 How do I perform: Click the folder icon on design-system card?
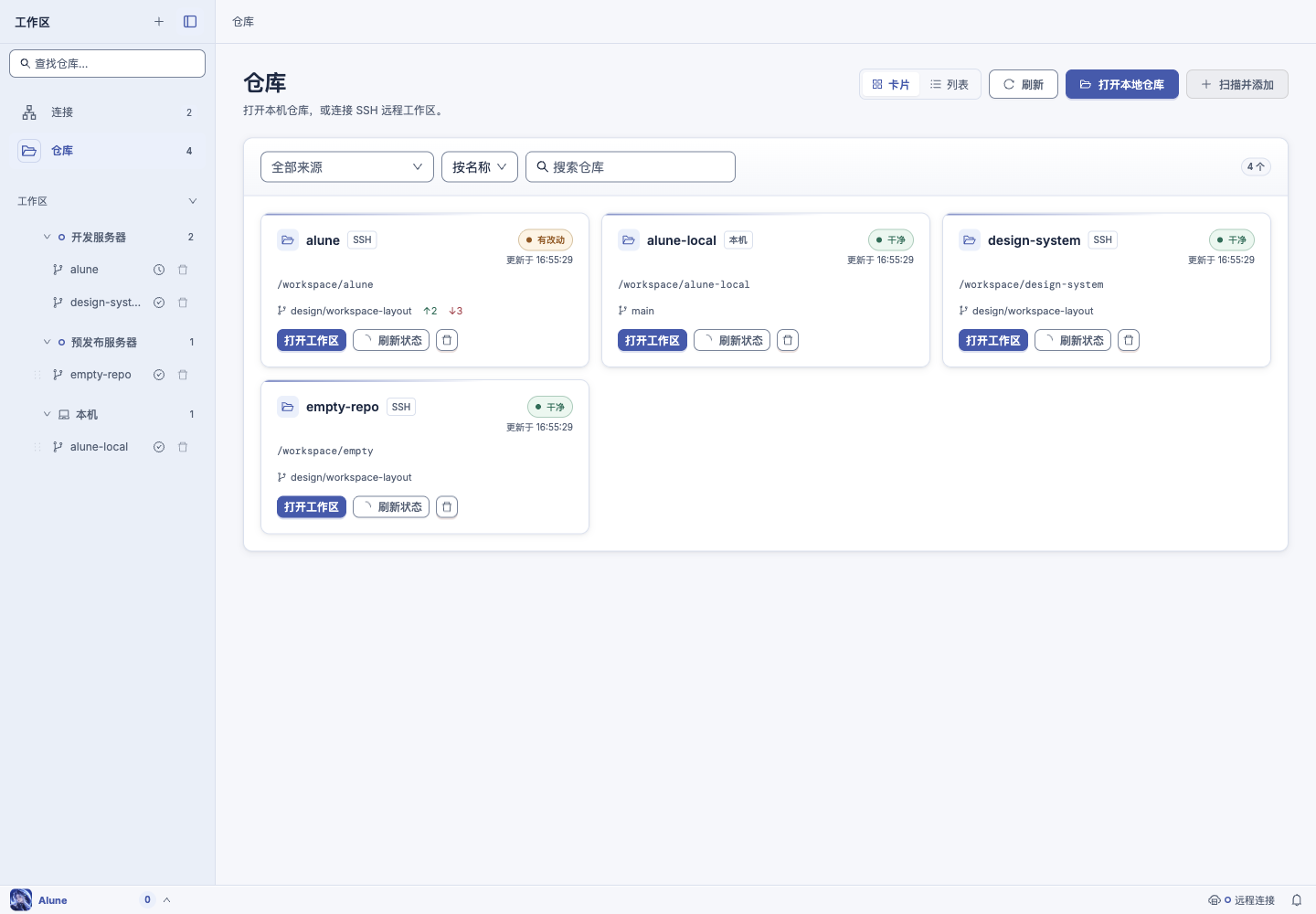click(x=970, y=240)
